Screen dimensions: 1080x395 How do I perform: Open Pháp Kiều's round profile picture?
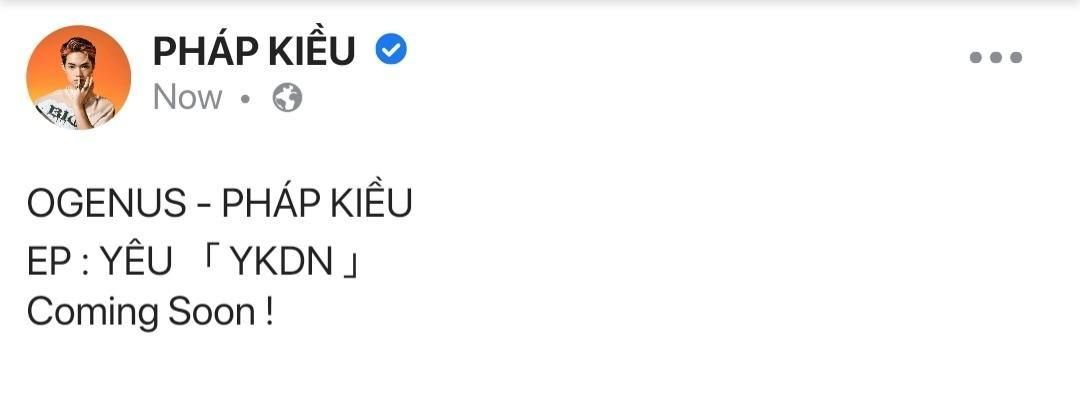click(x=79, y=77)
